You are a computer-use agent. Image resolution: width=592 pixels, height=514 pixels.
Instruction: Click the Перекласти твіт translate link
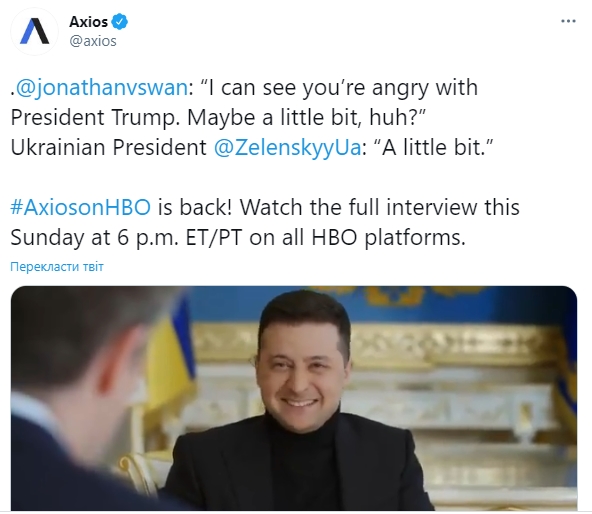click(x=57, y=267)
